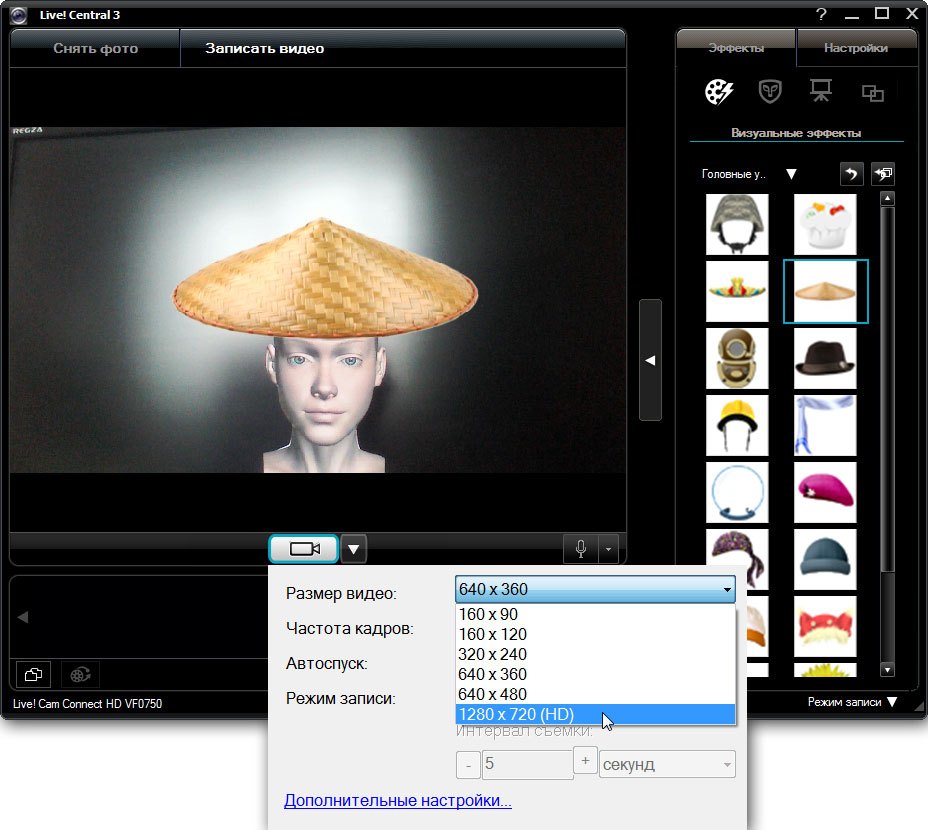Open the Настройки tab

click(x=855, y=47)
